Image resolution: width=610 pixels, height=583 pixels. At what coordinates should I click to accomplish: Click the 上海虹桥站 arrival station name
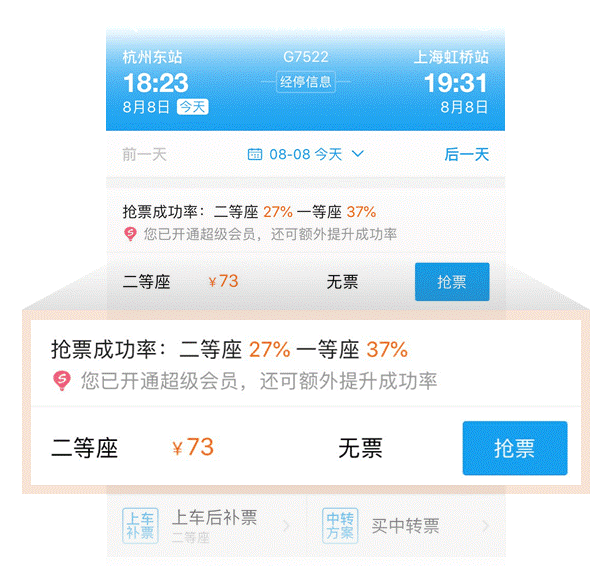[452, 57]
